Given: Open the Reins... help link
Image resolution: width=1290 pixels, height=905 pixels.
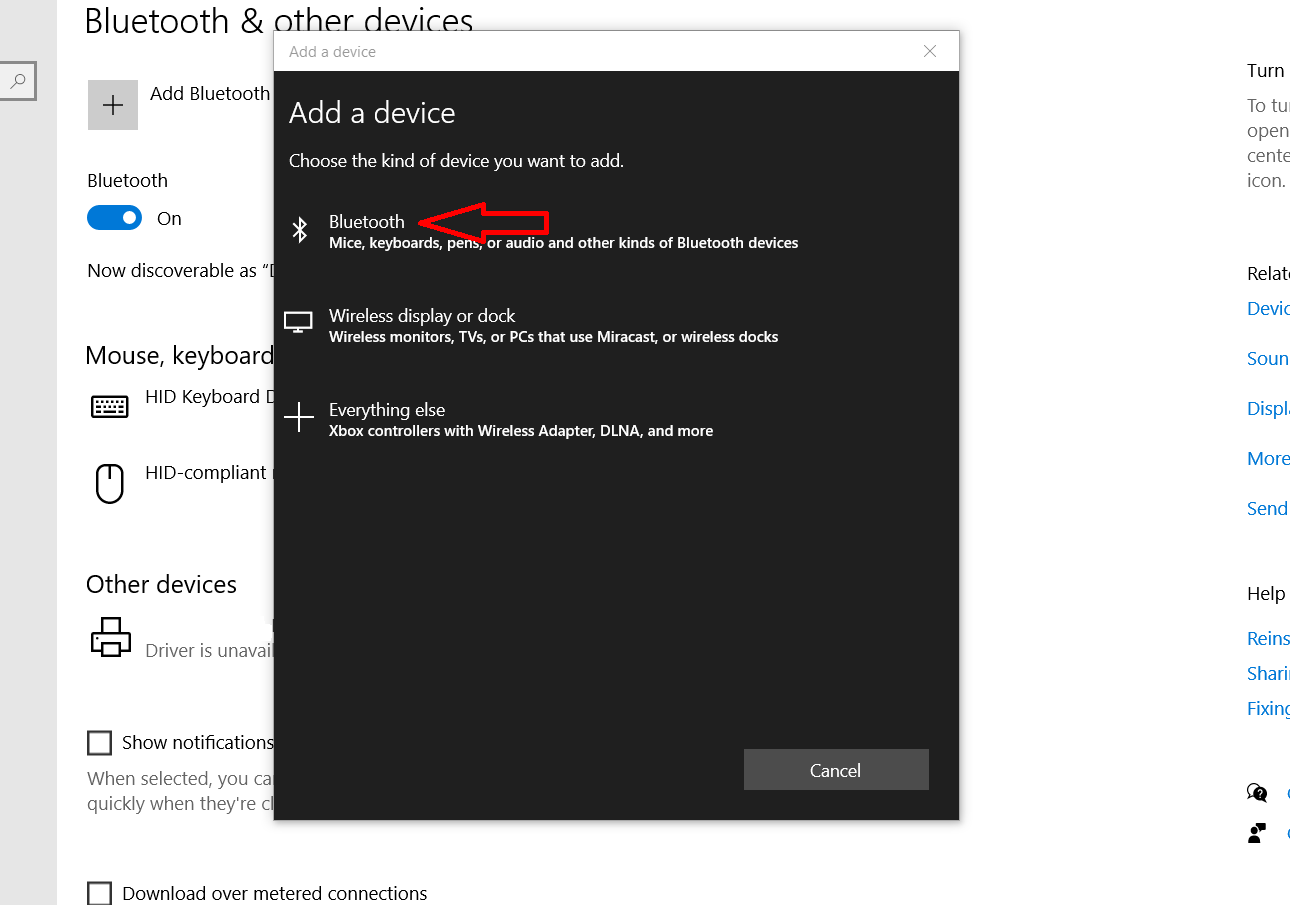Looking at the screenshot, I should point(1268,639).
